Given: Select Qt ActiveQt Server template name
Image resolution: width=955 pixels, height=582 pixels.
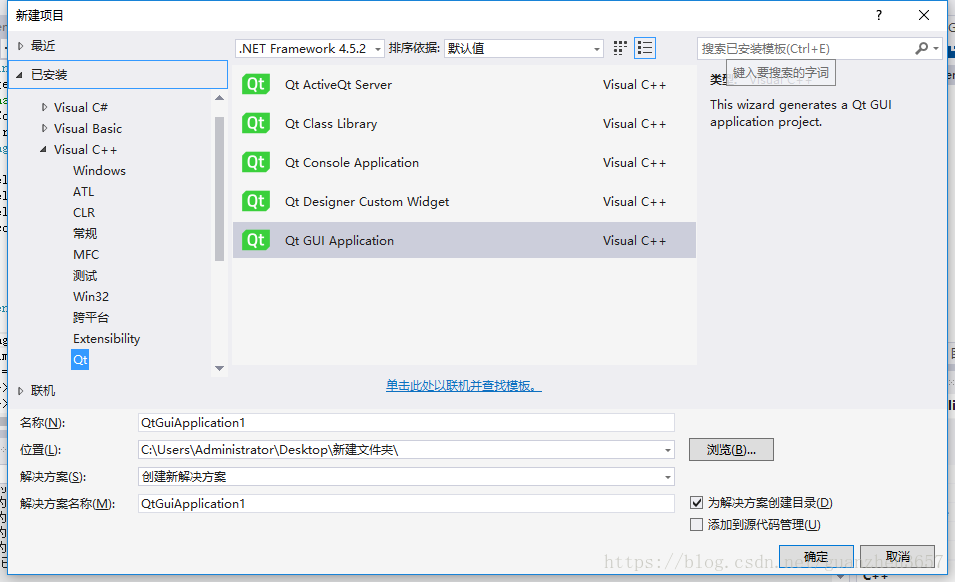Looking at the screenshot, I should click(x=338, y=85).
